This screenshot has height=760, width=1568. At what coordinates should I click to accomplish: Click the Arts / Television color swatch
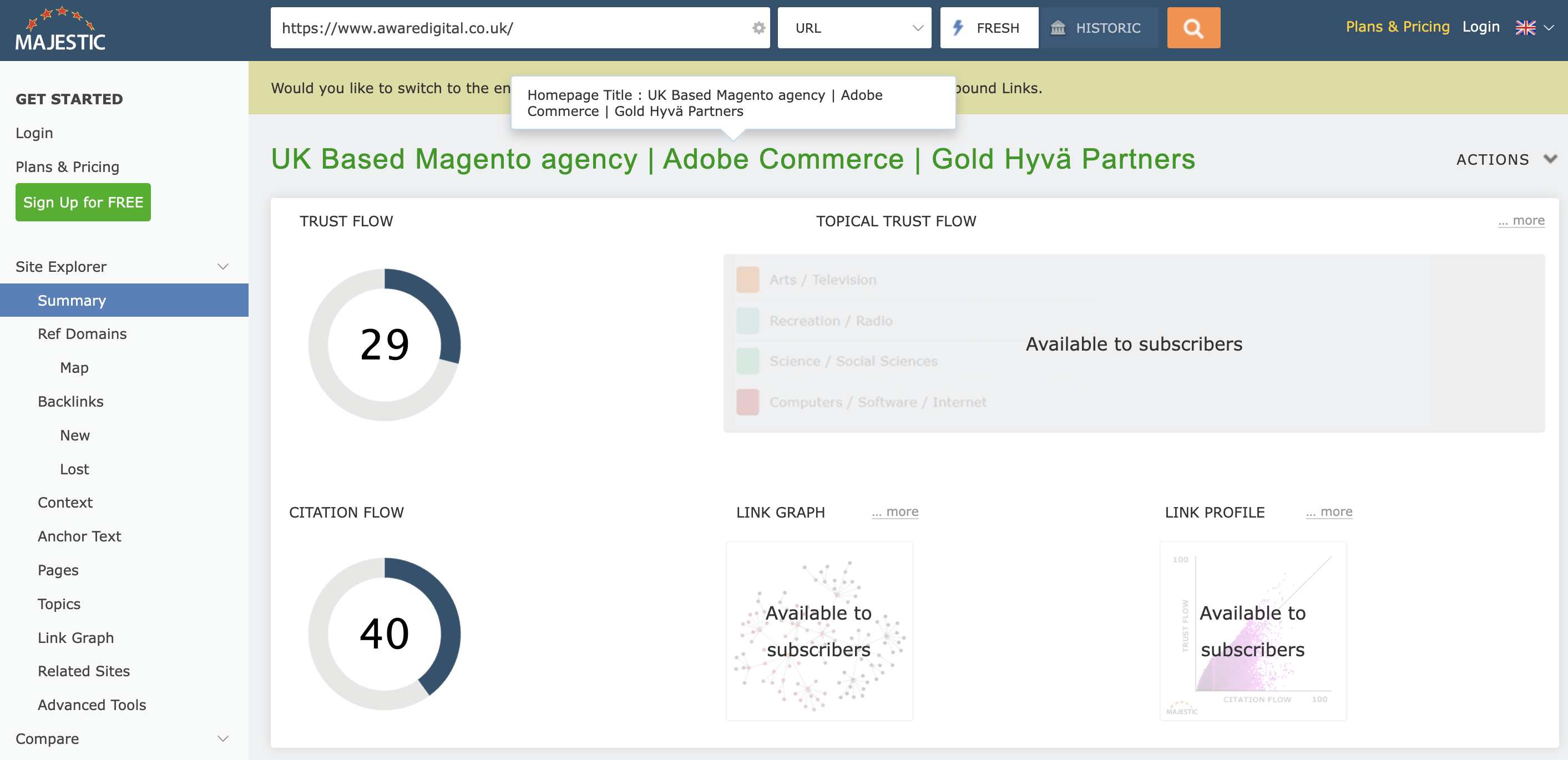pos(747,280)
